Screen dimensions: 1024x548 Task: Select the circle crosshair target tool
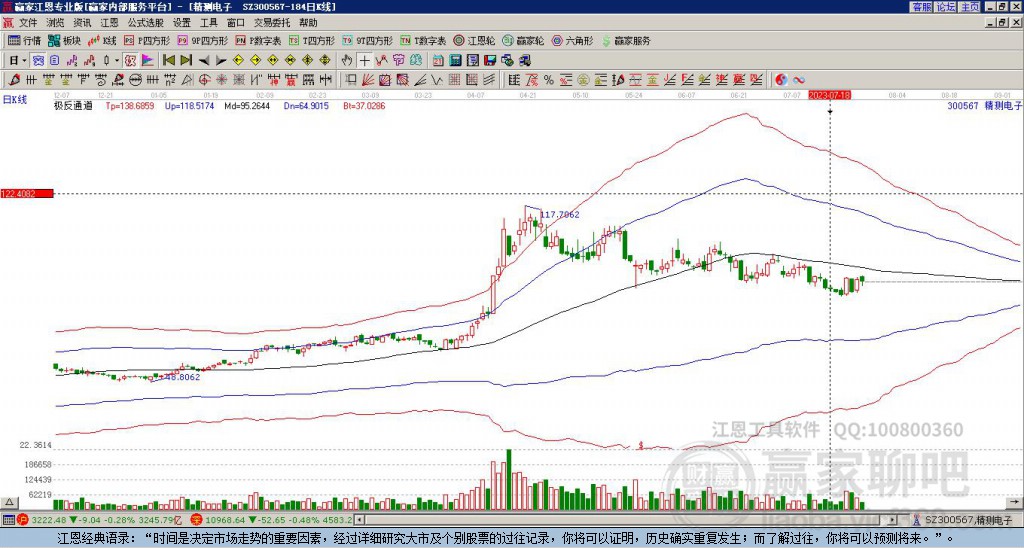tap(204, 80)
